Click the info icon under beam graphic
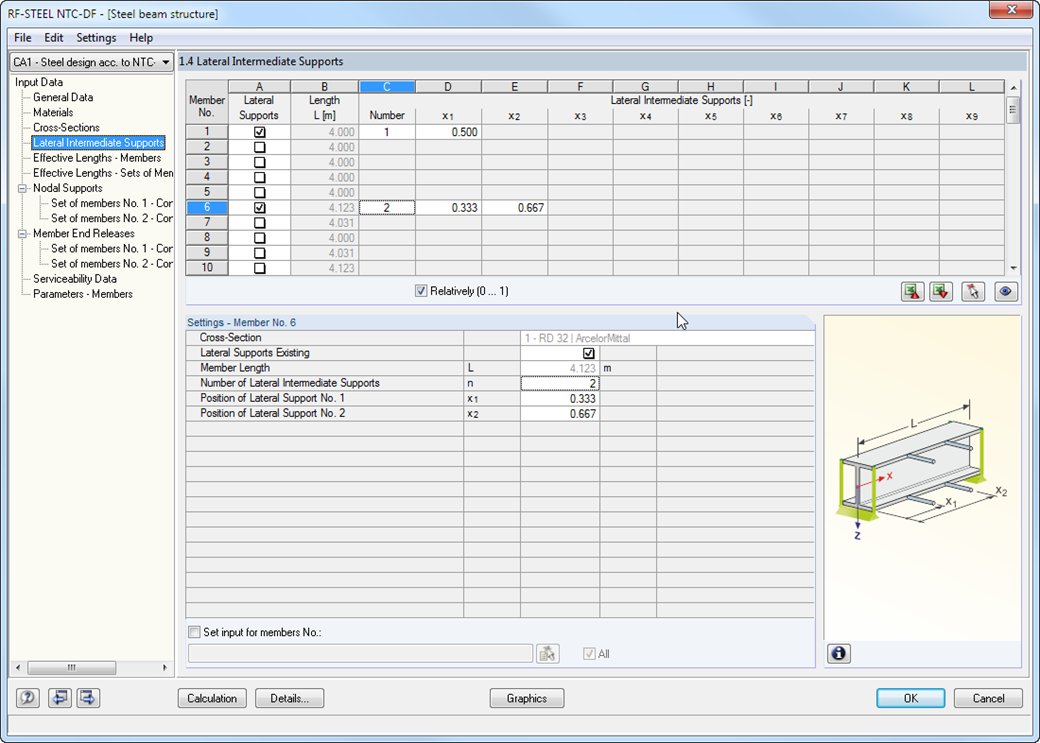This screenshot has height=743, width=1040. 839,653
